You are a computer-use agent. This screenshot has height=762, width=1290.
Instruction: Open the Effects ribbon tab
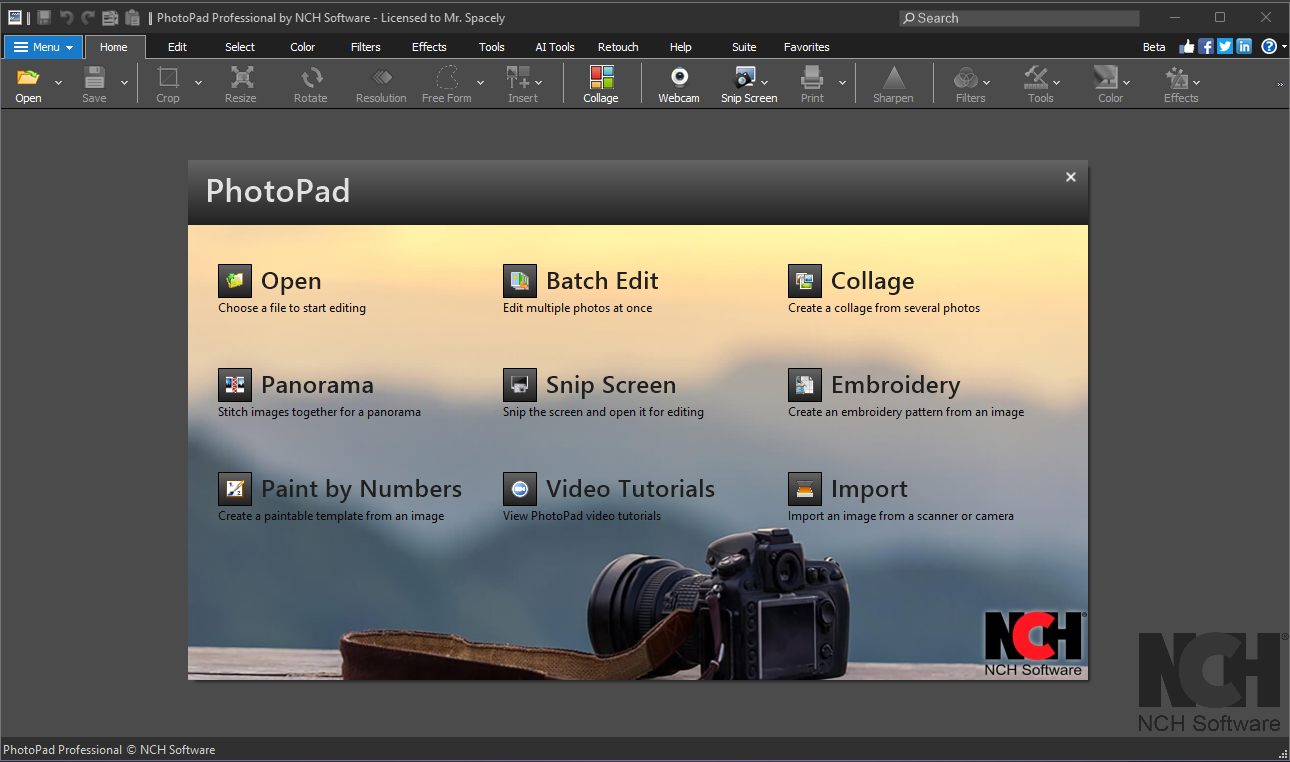pos(429,47)
